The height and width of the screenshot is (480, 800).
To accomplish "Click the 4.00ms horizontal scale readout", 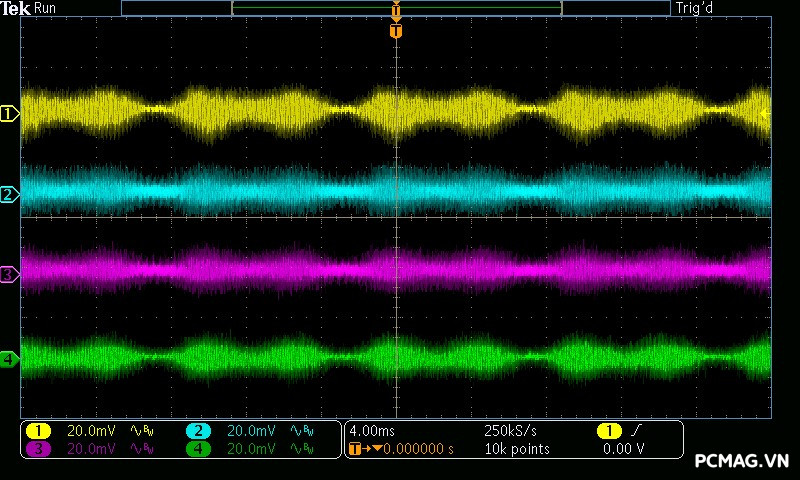I will (x=374, y=431).
